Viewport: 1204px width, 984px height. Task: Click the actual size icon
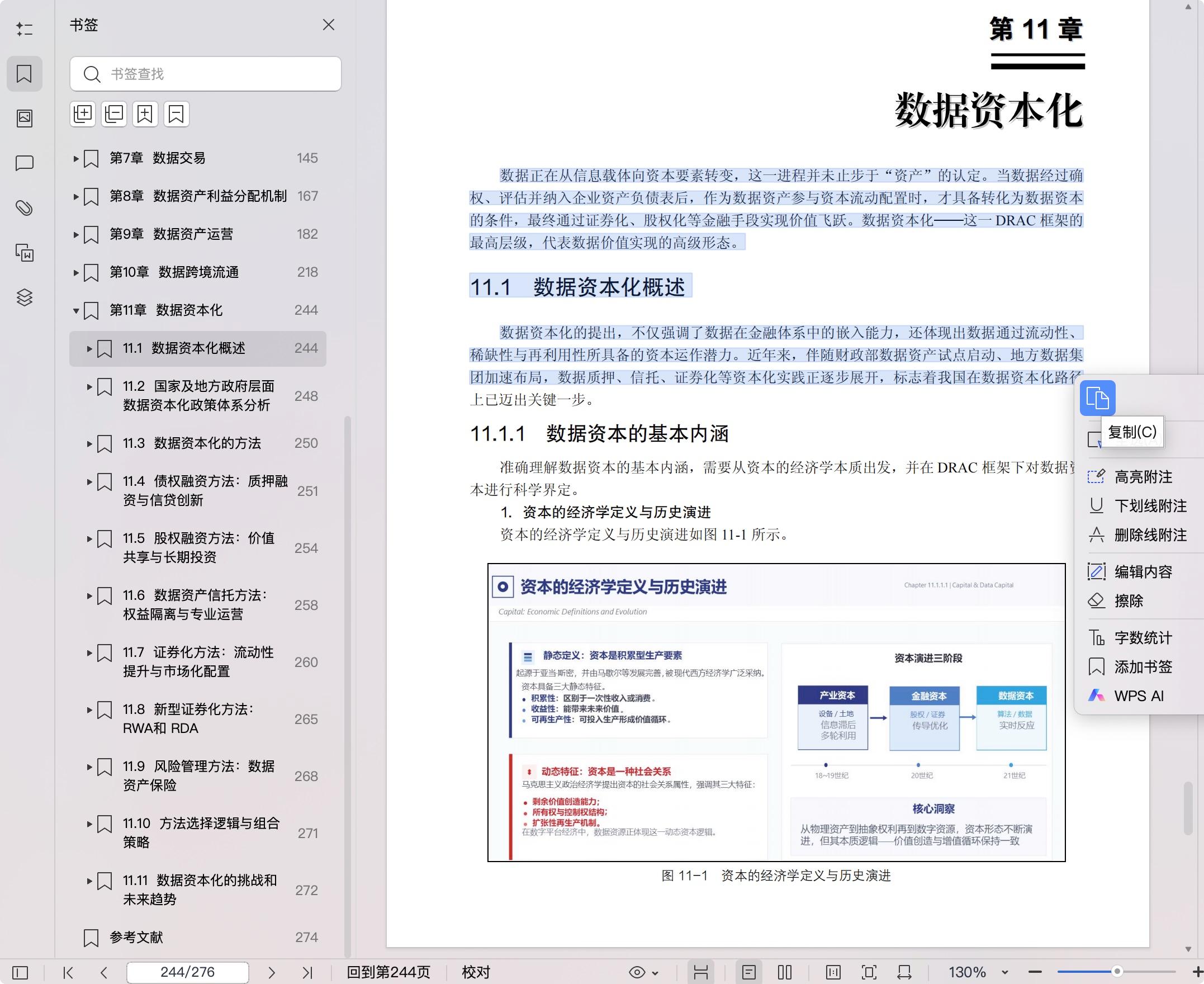(x=833, y=973)
